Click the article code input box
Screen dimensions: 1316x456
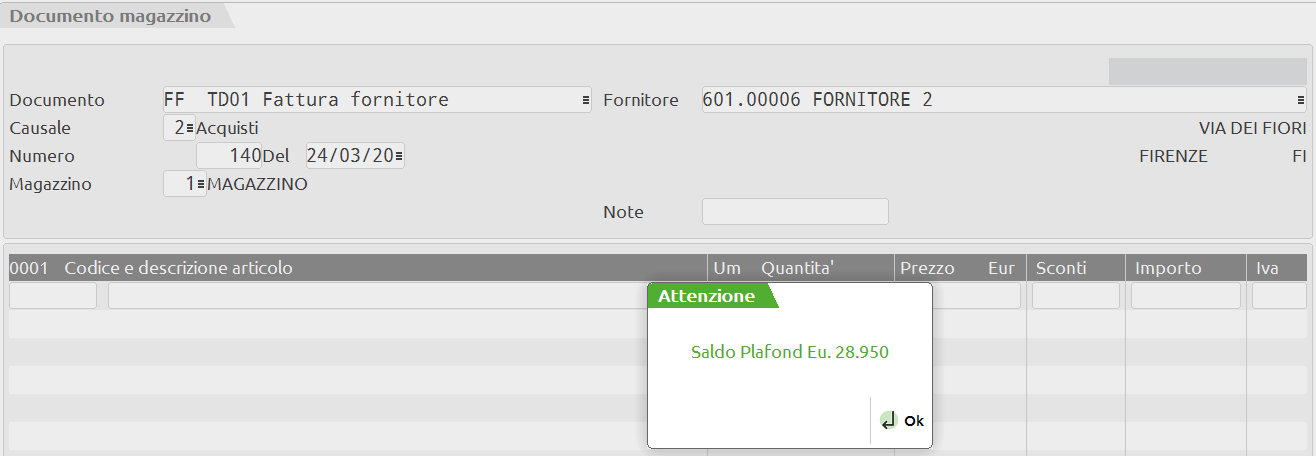coord(53,296)
